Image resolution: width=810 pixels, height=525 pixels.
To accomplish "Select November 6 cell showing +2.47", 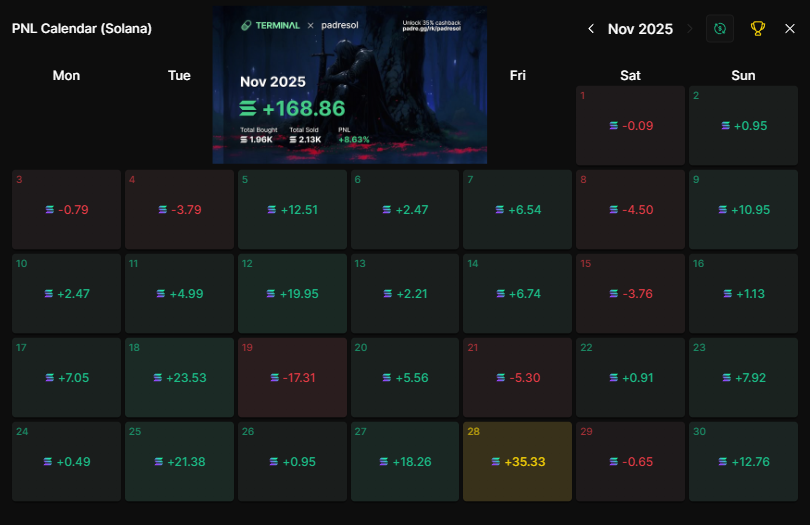I will [x=405, y=209].
